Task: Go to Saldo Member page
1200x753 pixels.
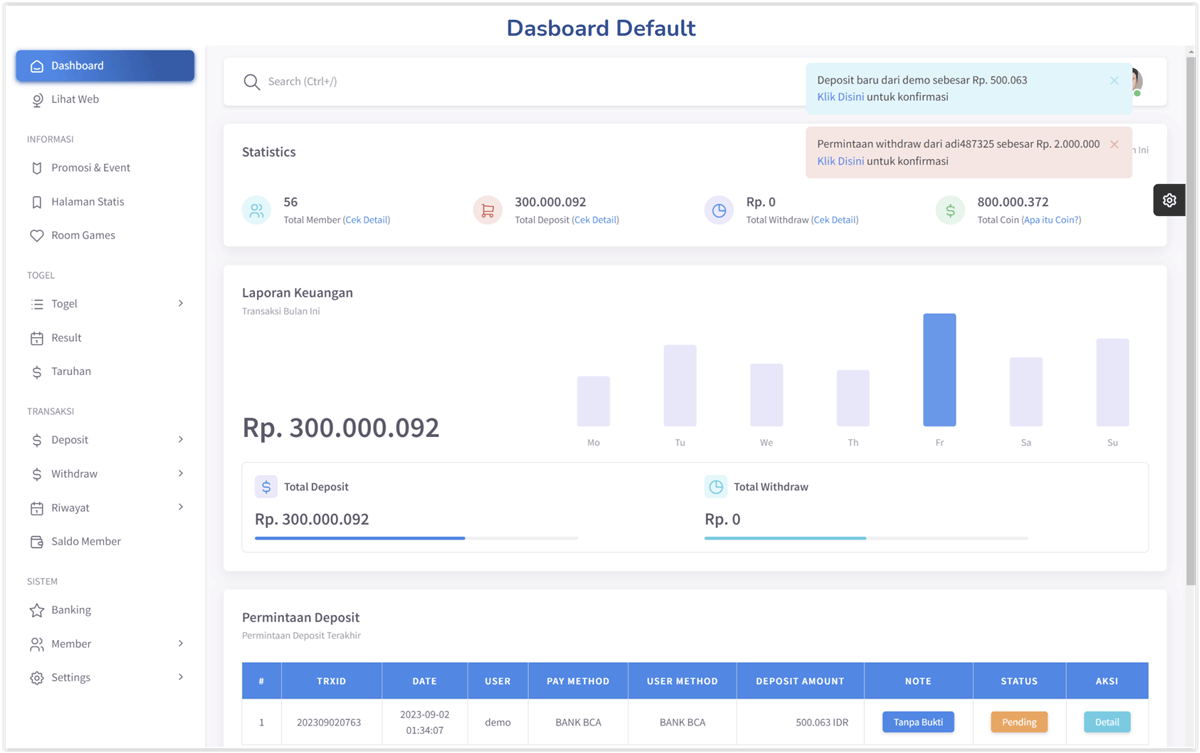Action: pos(86,542)
